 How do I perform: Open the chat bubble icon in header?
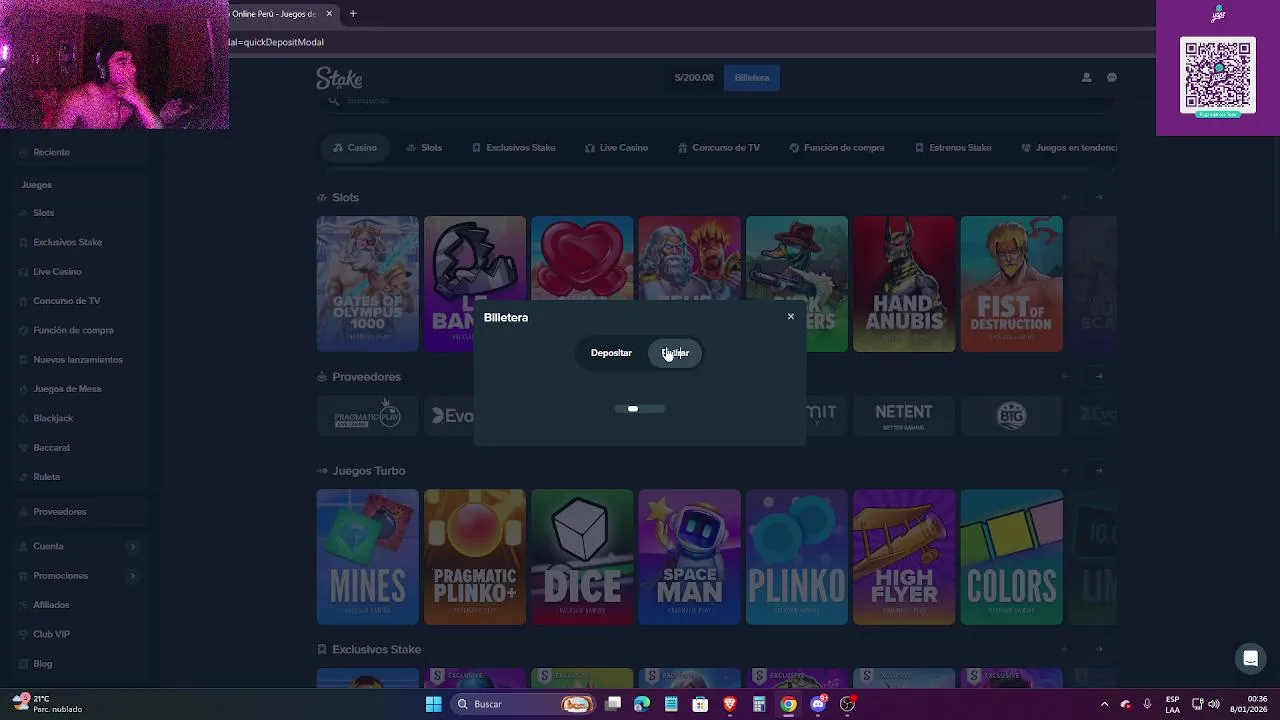1111,77
